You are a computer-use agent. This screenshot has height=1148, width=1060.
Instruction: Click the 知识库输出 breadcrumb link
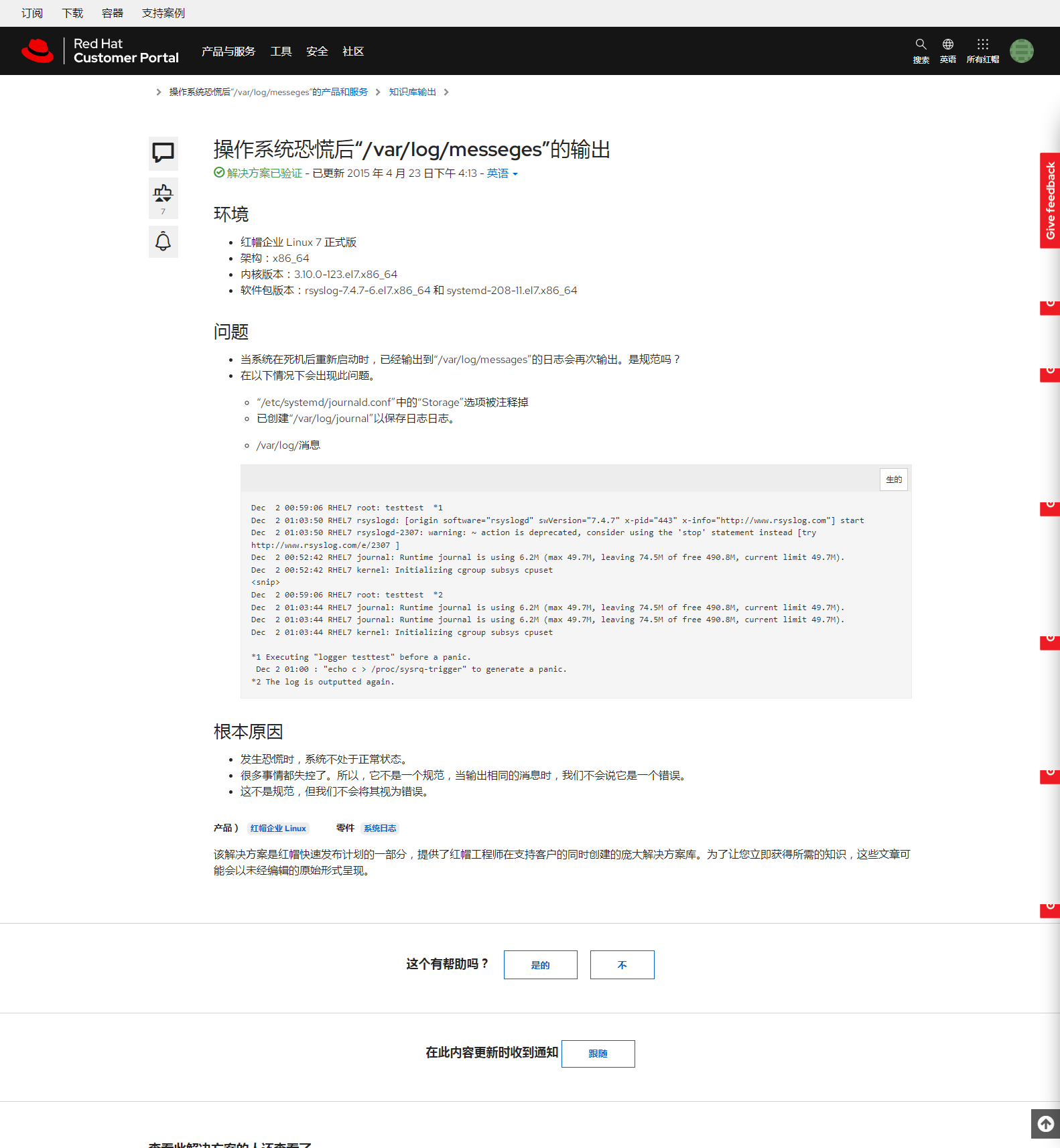click(412, 92)
